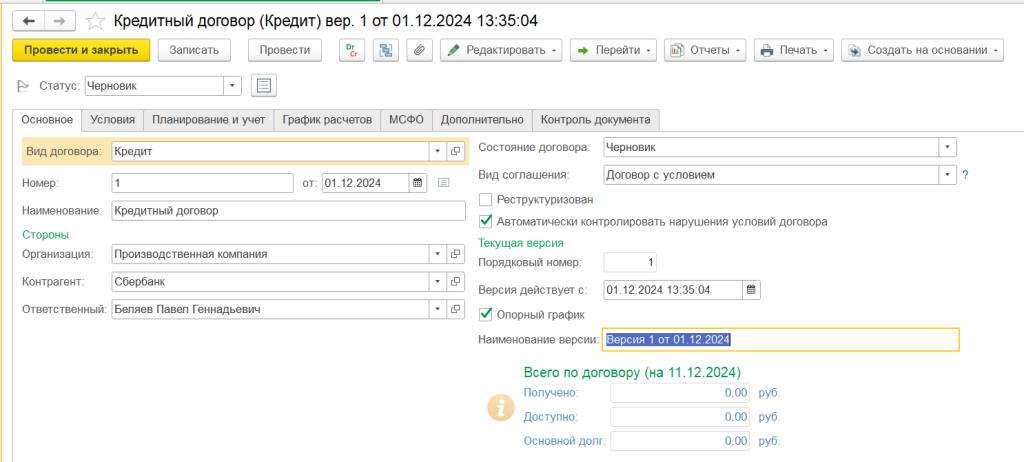Open the Отчеты menu
The image size is (1024, 462).
(x=705, y=50)
